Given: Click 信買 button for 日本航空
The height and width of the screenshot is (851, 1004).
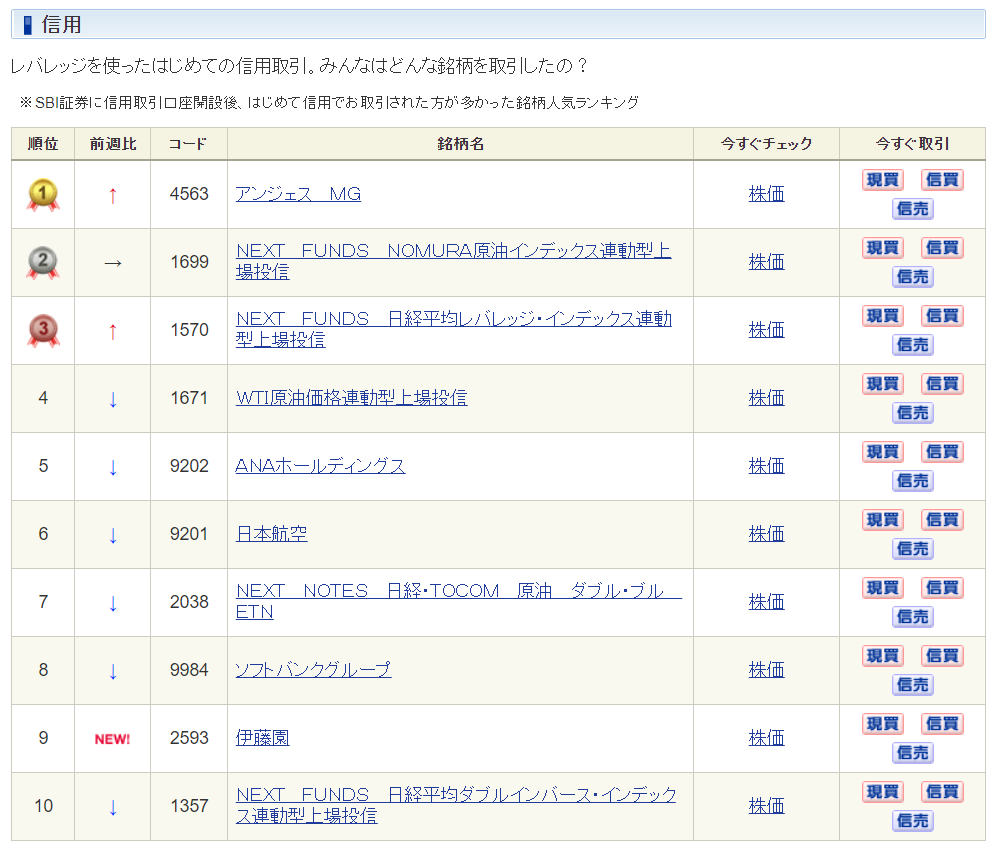Looking at the screenshot, I should (x=942, y=519).
